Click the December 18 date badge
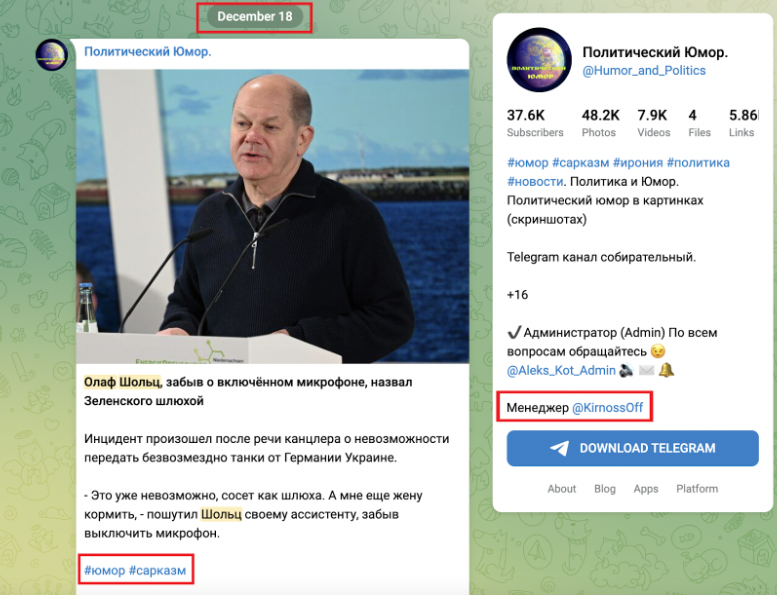This screenshot has height=595, width=777. (x=255, y=16)
